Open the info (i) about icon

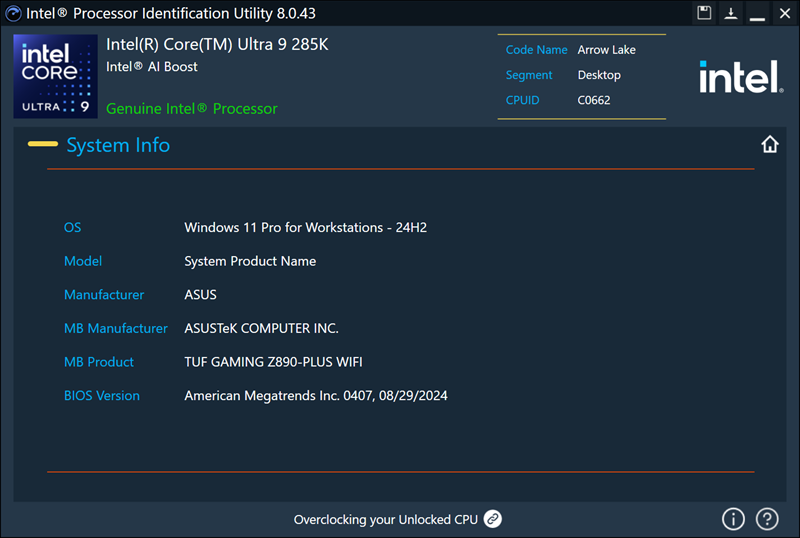point(733,519)
